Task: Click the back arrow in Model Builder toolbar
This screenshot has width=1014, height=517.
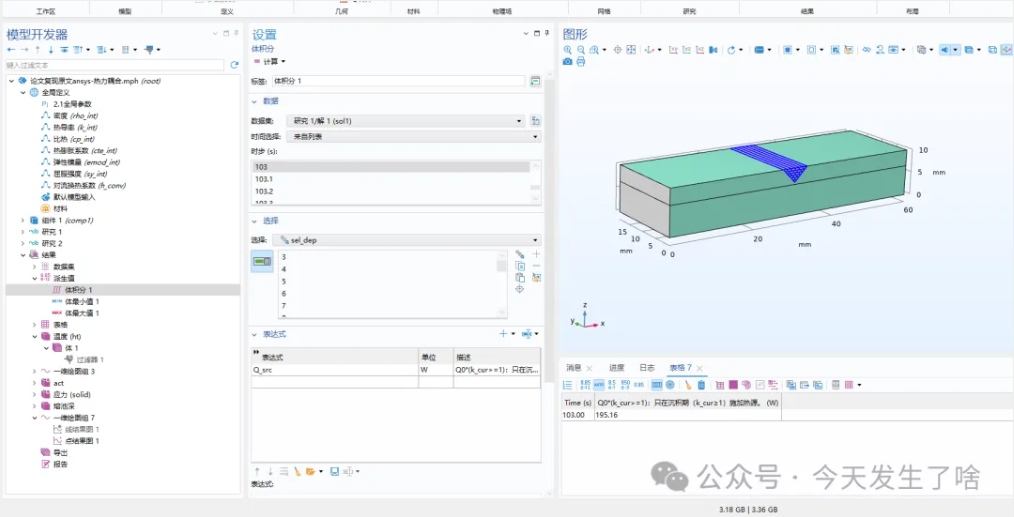Action: pos(11,49)
